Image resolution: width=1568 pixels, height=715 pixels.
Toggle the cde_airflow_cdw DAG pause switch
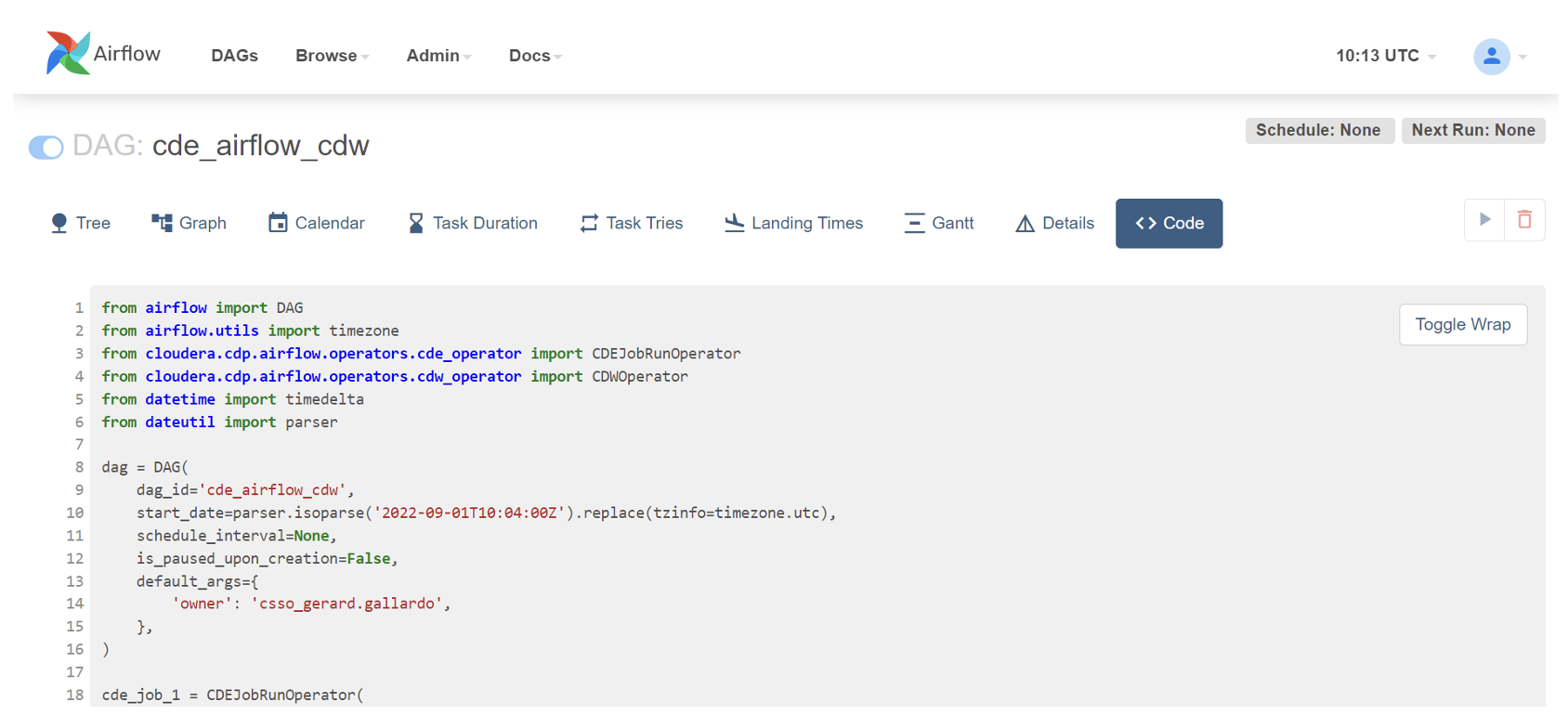(x=46, y=147)
